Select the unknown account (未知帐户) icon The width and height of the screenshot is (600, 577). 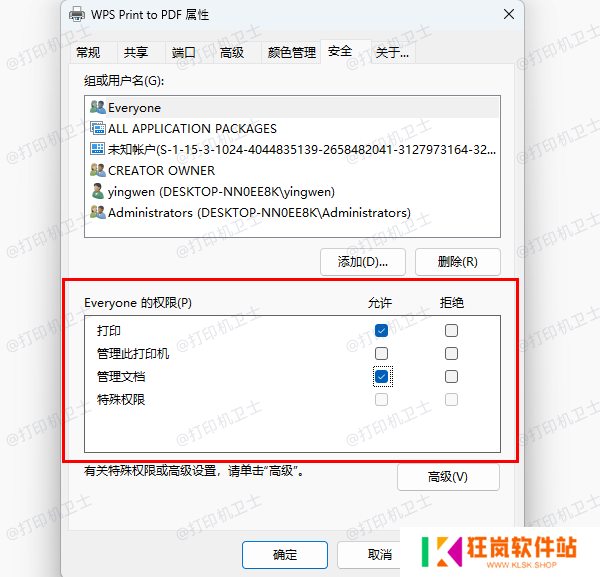tap(98, 149)
